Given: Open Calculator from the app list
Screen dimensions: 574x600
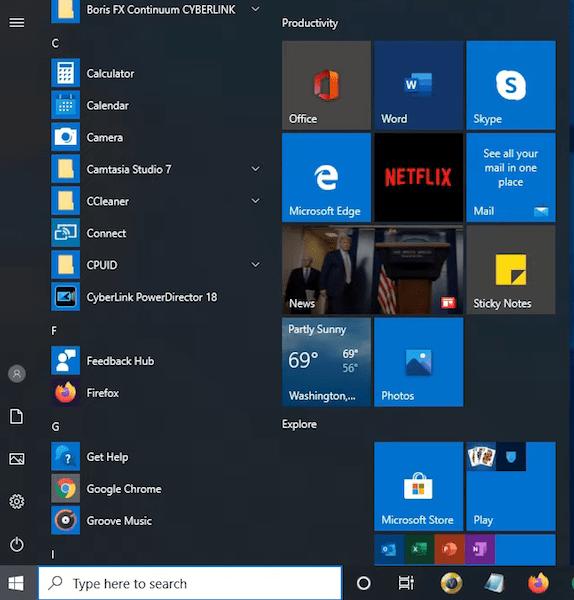Looking at the screenshot, I should [x=157, y=73].
